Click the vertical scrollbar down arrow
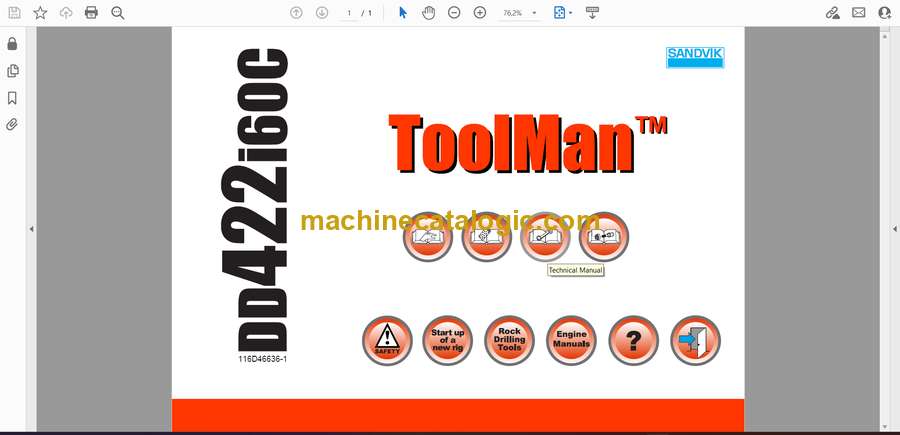The width and height of the screenshot is (900, 435). click(884, 426)
